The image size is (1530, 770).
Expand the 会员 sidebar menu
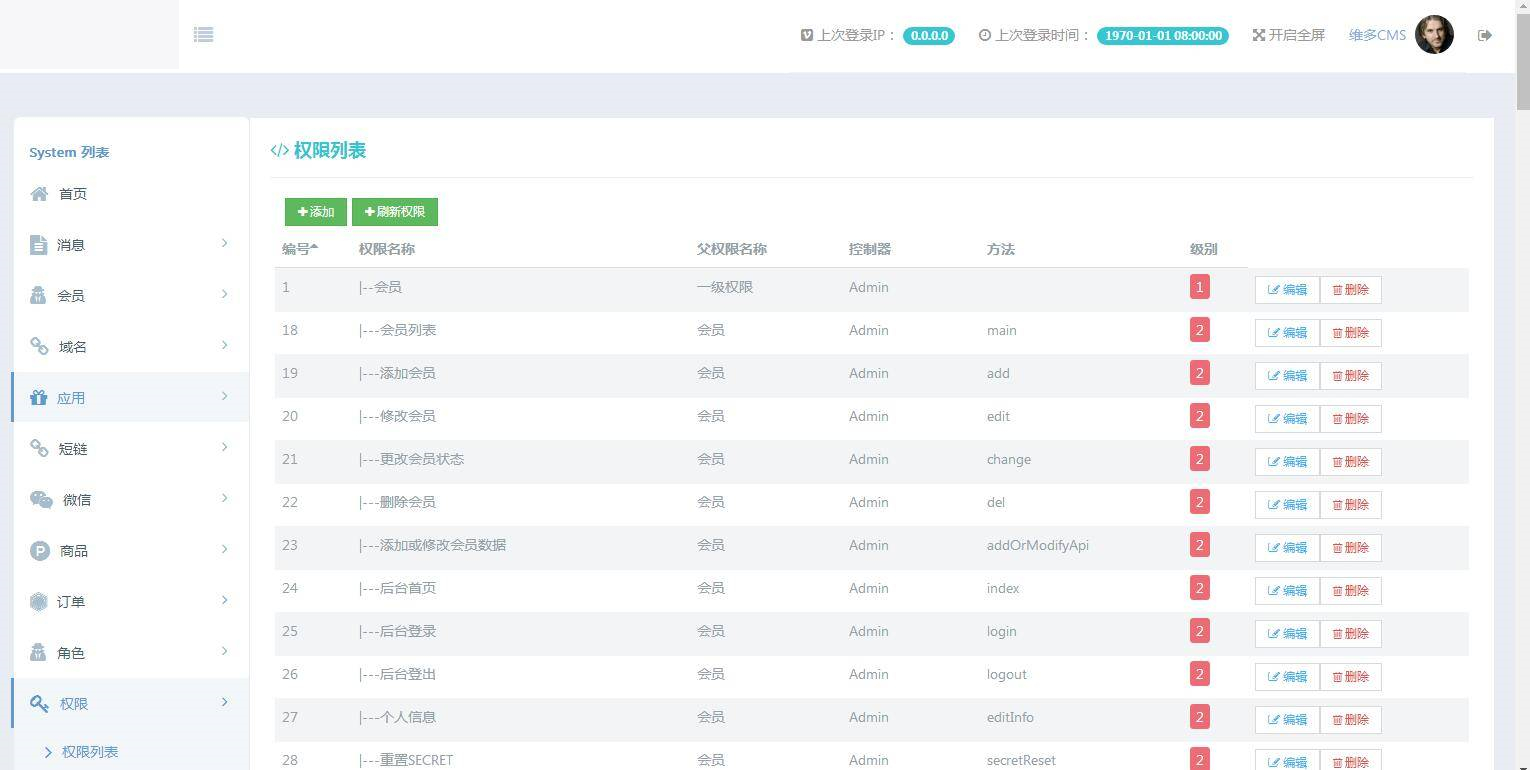point(130,295)
